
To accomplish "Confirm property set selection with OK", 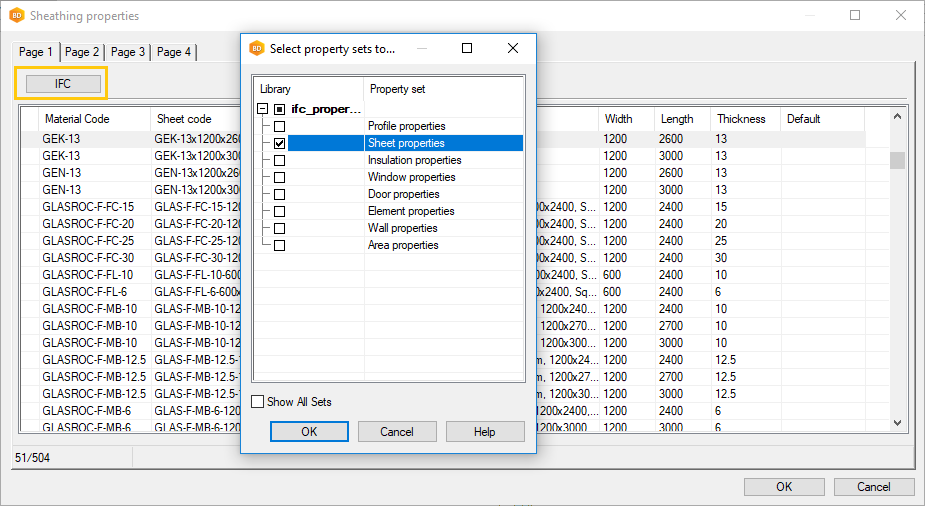I will (x=309, y=432).
